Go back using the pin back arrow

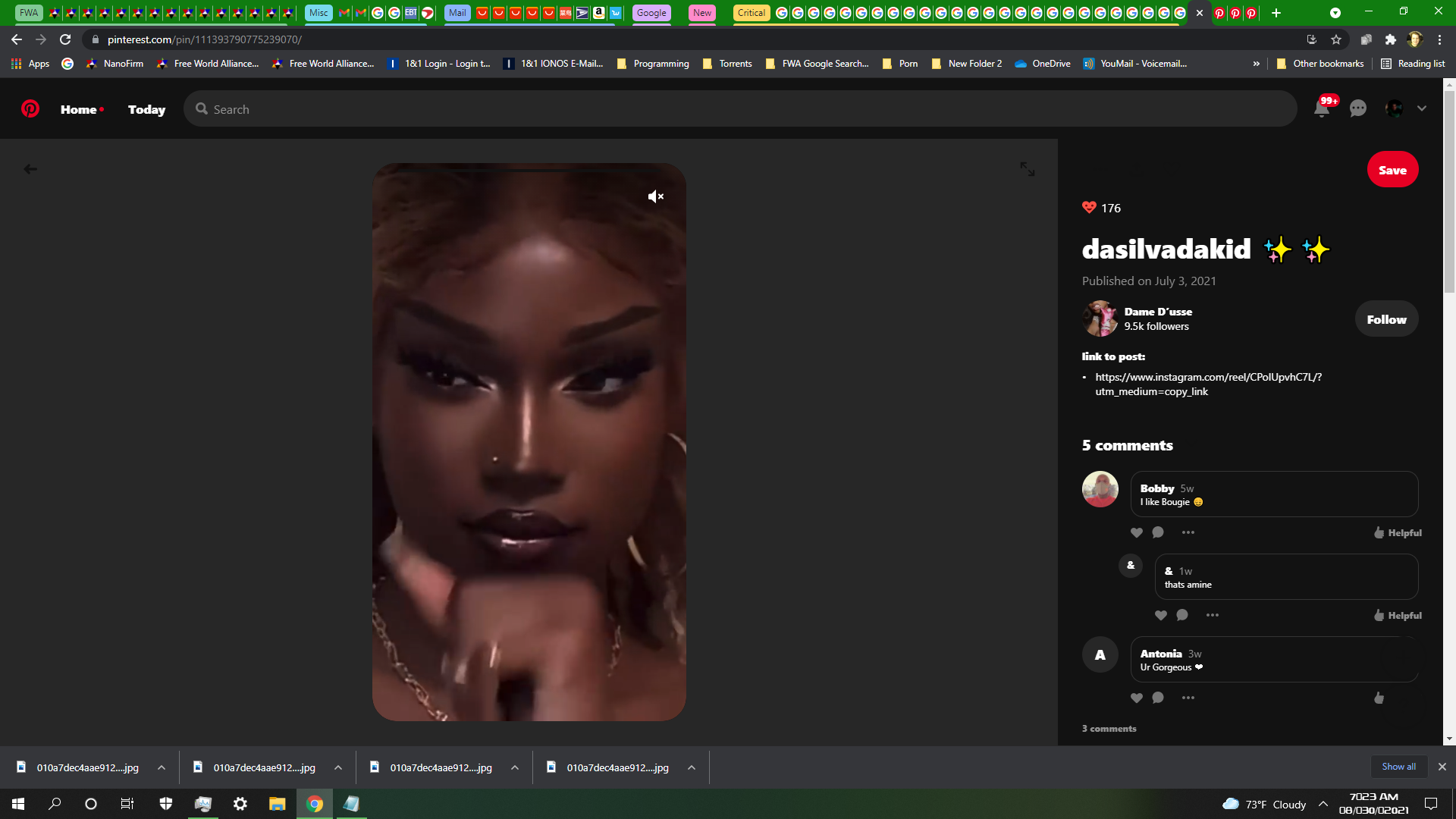point(30,169)
